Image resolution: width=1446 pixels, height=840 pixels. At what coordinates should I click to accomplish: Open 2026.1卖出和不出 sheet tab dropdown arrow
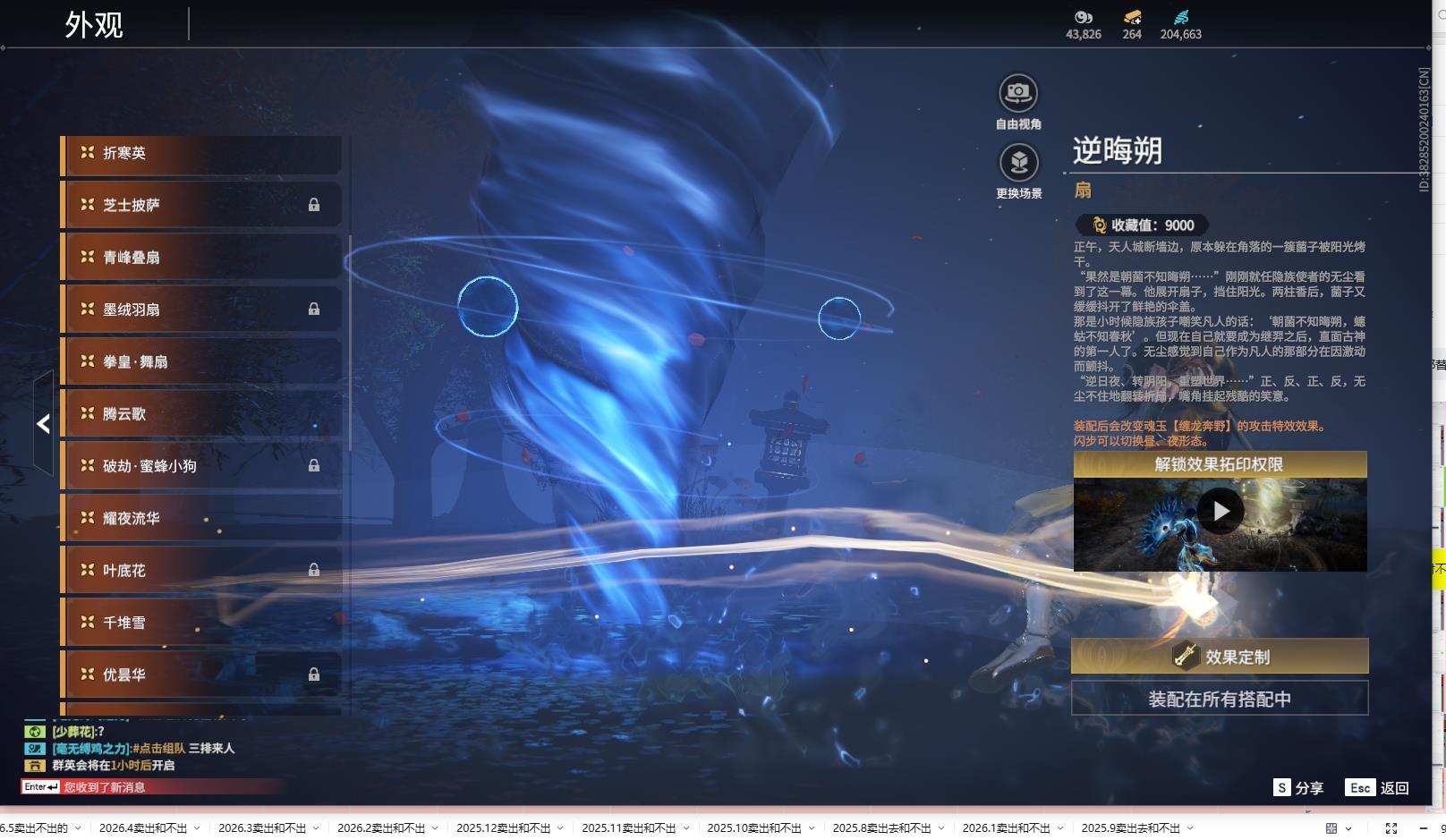coord(1059,828)
